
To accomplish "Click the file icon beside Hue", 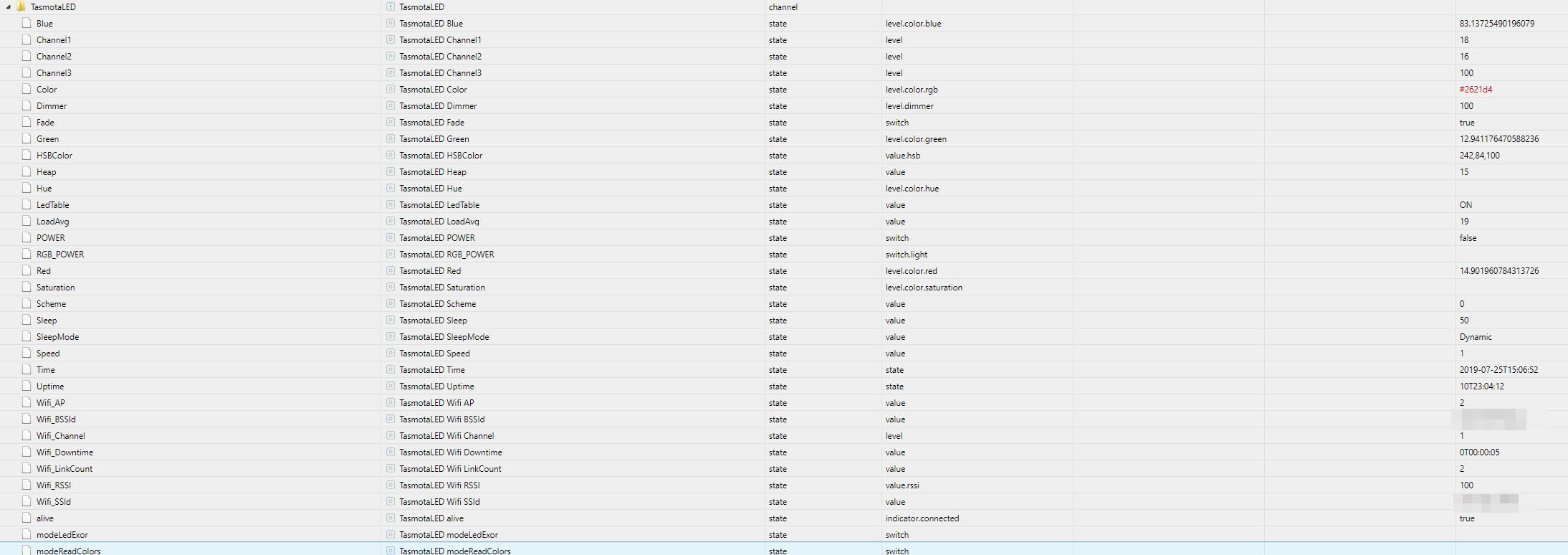I will (27, 188).
